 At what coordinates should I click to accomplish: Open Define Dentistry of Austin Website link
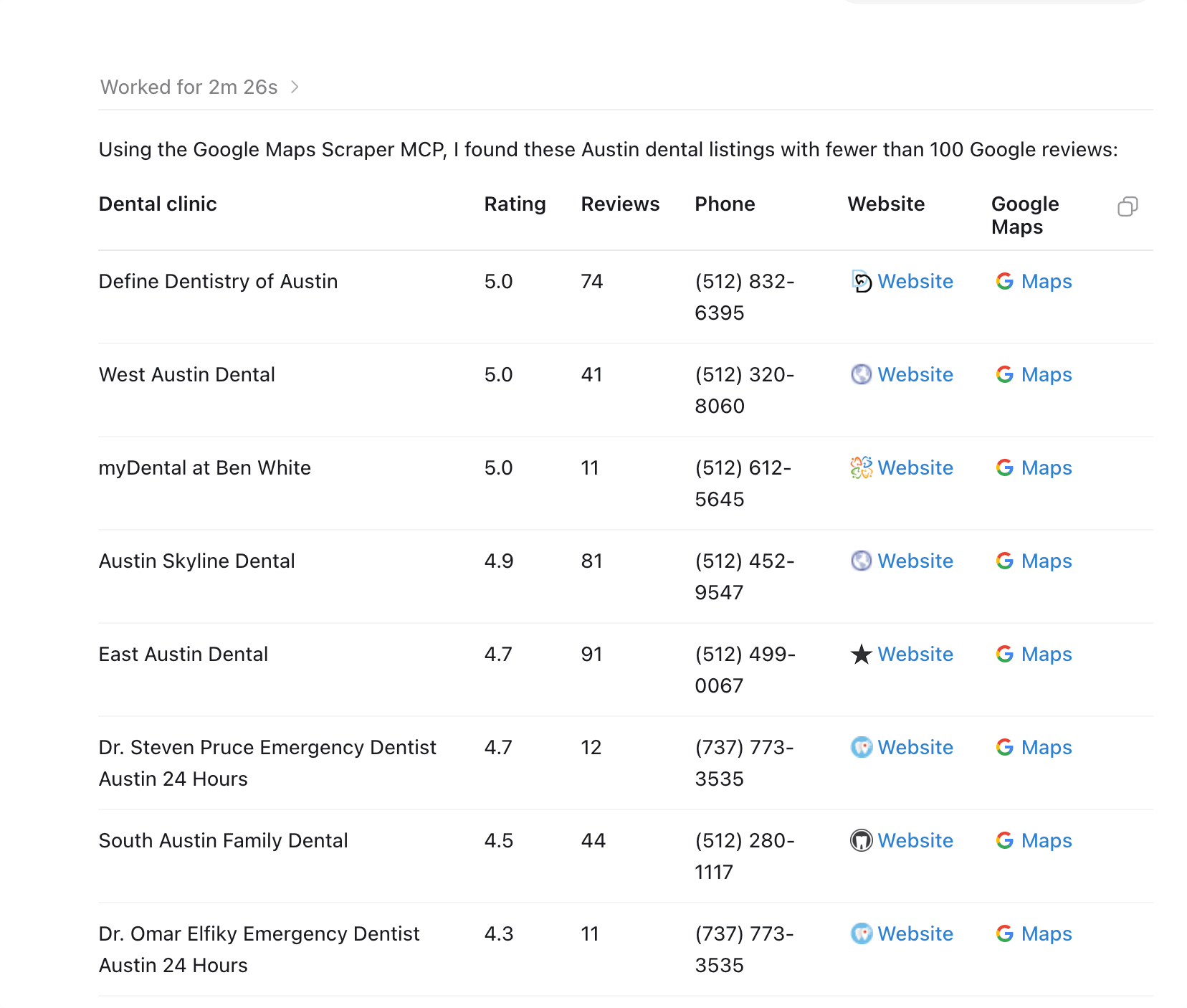click(x=915, y=282)
